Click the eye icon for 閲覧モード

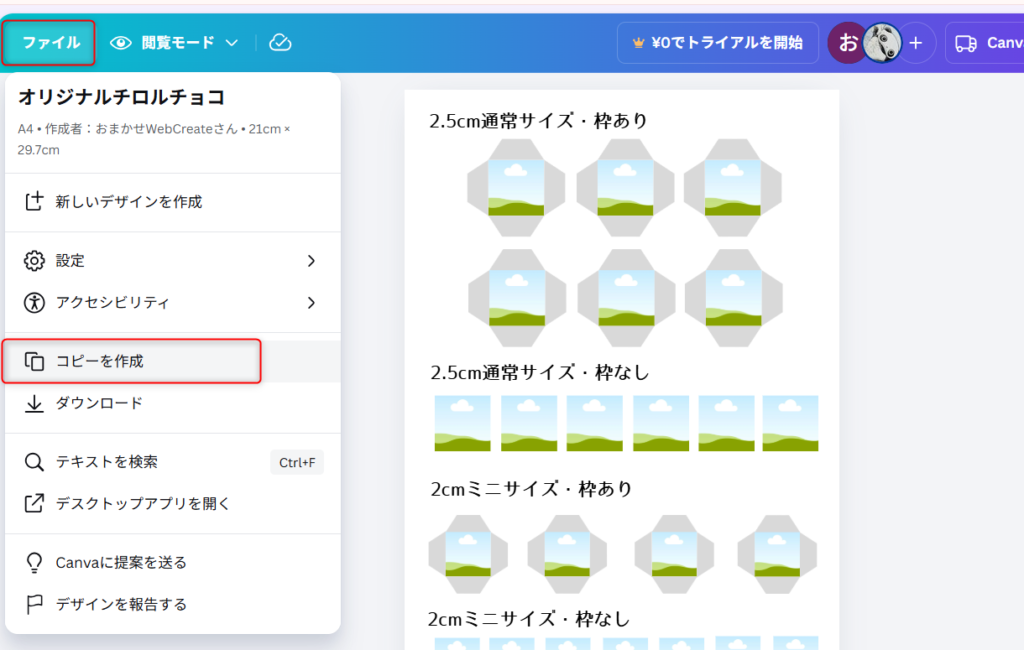(121, 43)
